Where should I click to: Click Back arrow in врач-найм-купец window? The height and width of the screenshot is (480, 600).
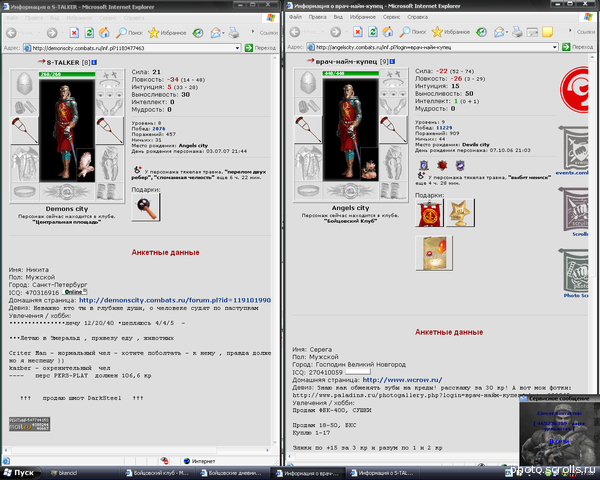[x=295, y=32]
